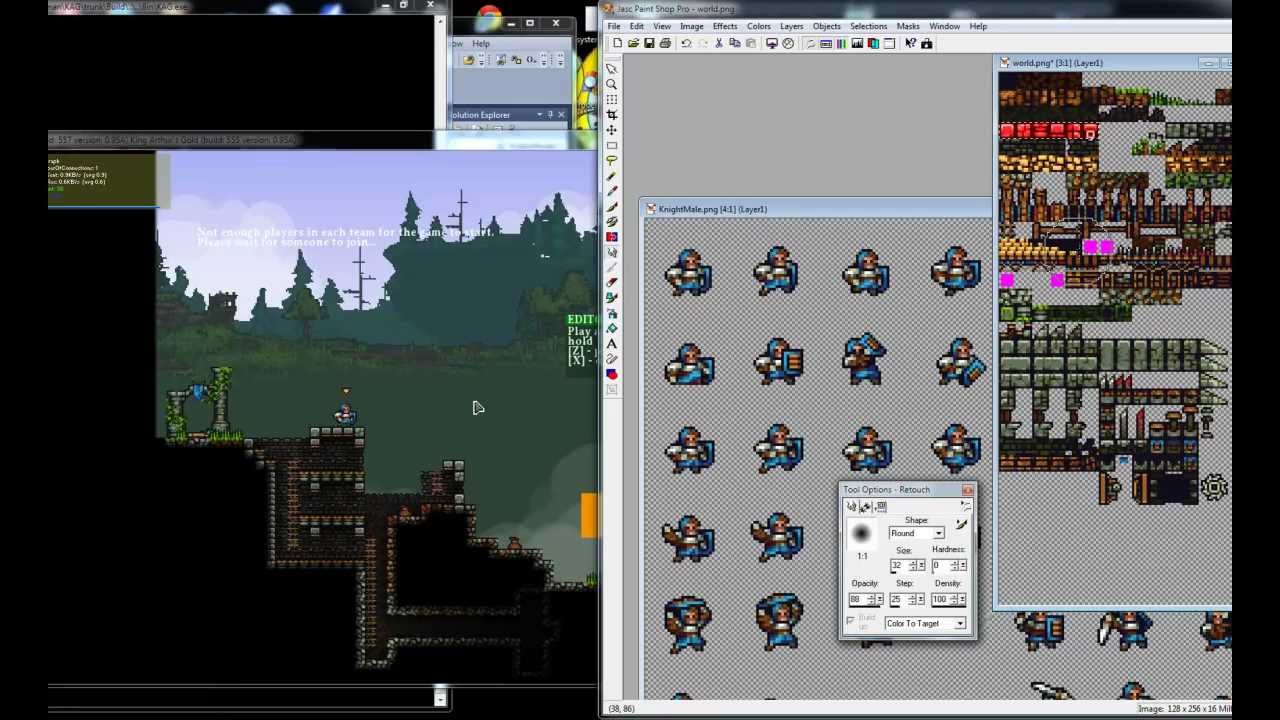1280x720 pixels.
Task: Select the Text tool
Action: pos(612,343)
